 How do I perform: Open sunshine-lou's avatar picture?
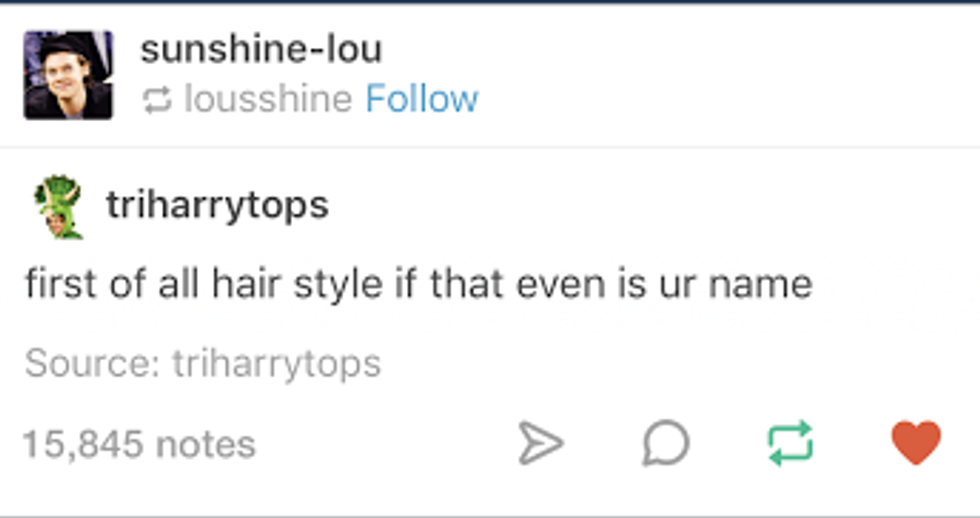pos(68,74)
